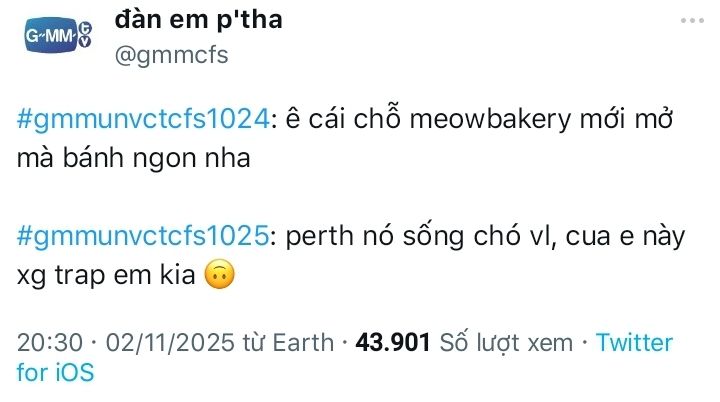This screenshot has width=720, height=402.
Task: Click the phrase cua e này
Action: (614, 236)
